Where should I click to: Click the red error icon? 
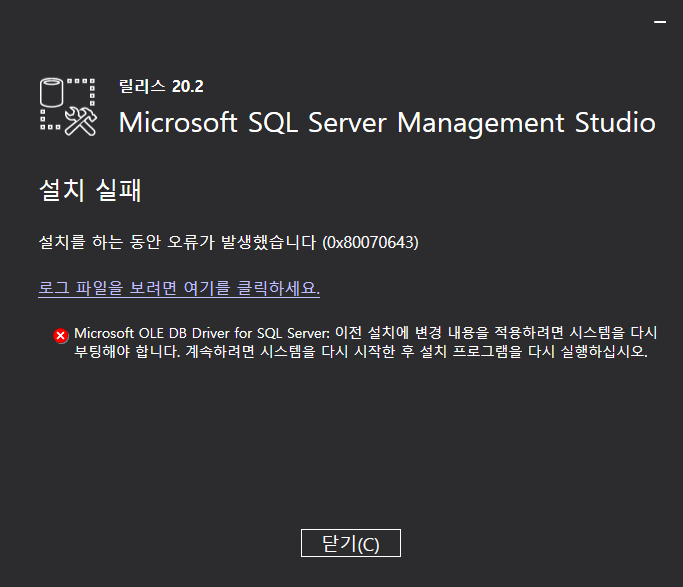tap(61, 336)
